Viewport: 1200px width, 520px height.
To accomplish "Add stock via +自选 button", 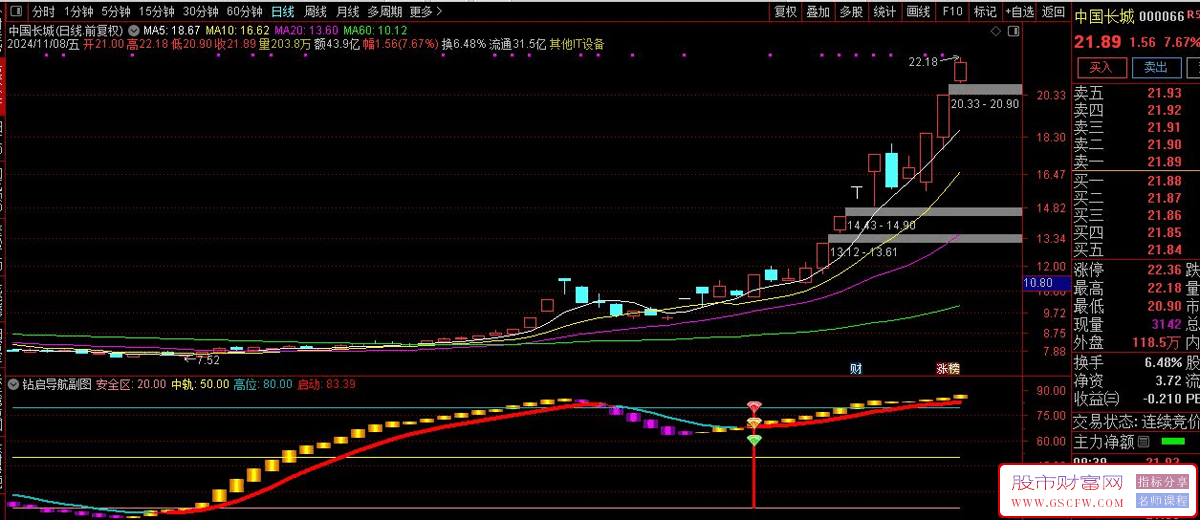I will [1019, 12].
